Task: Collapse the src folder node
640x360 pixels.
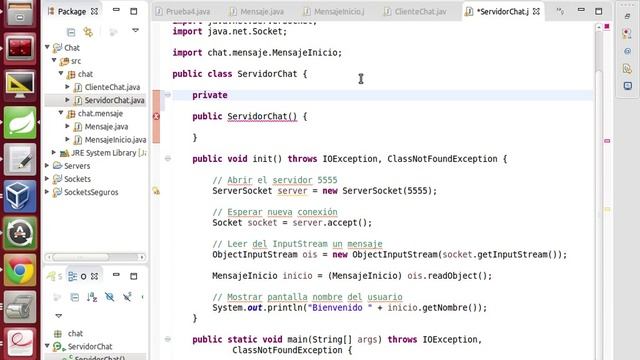Action: pyautogui.click(x=54, y=60)
